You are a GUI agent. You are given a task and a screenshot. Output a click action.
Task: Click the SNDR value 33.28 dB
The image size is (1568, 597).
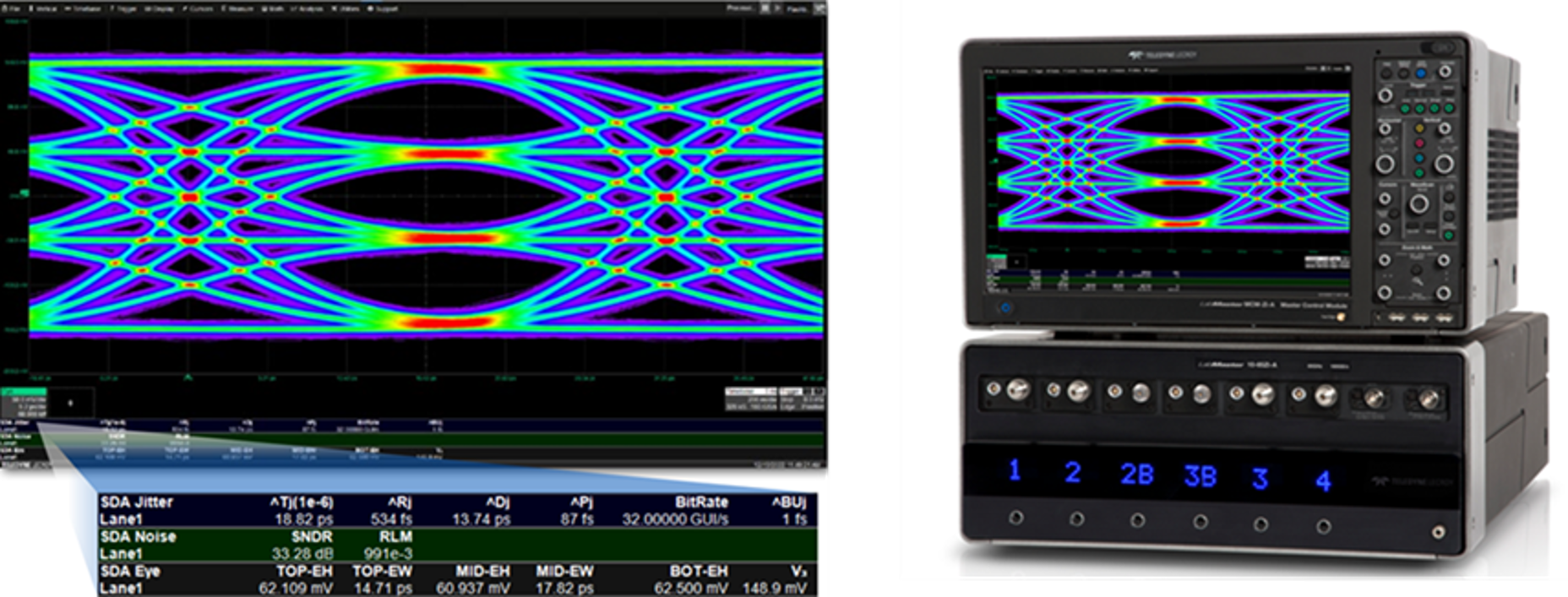(x=302, y=554)
